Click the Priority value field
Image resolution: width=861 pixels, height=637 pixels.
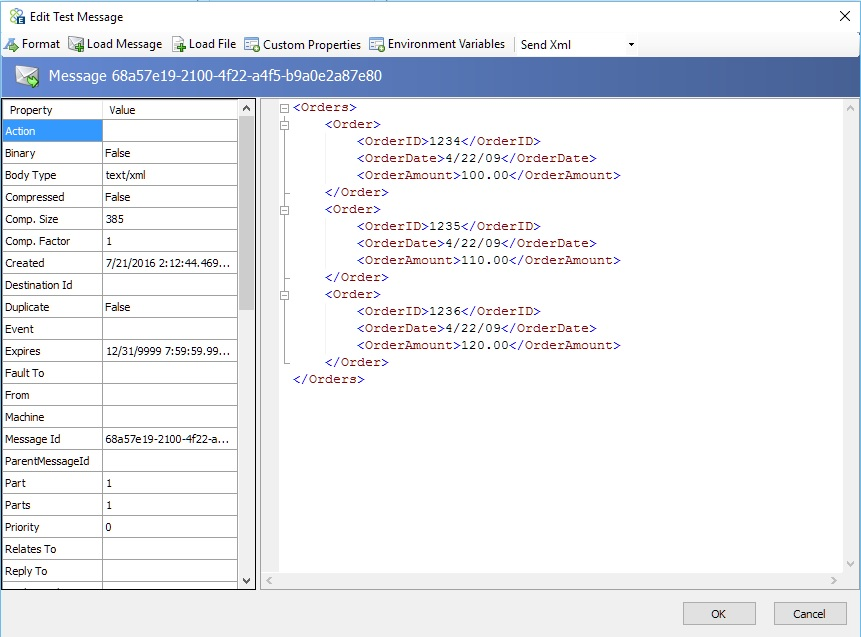[x=170, y=527]
